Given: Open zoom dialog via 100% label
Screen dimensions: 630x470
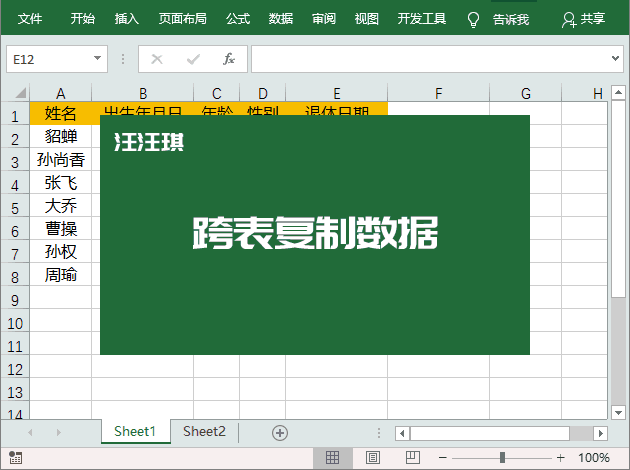Looking at the screenshot, I should tap(593, 458).
